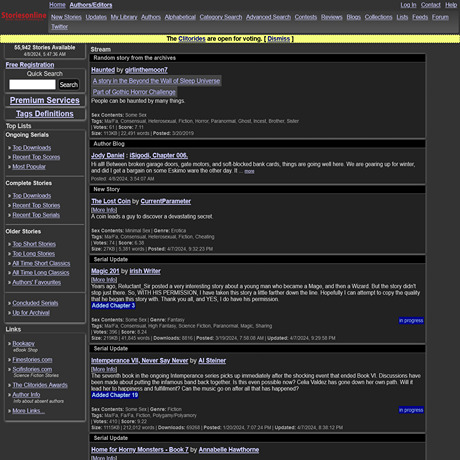Open Recent Top Scores under Ongoing Serials

[36, 157]
